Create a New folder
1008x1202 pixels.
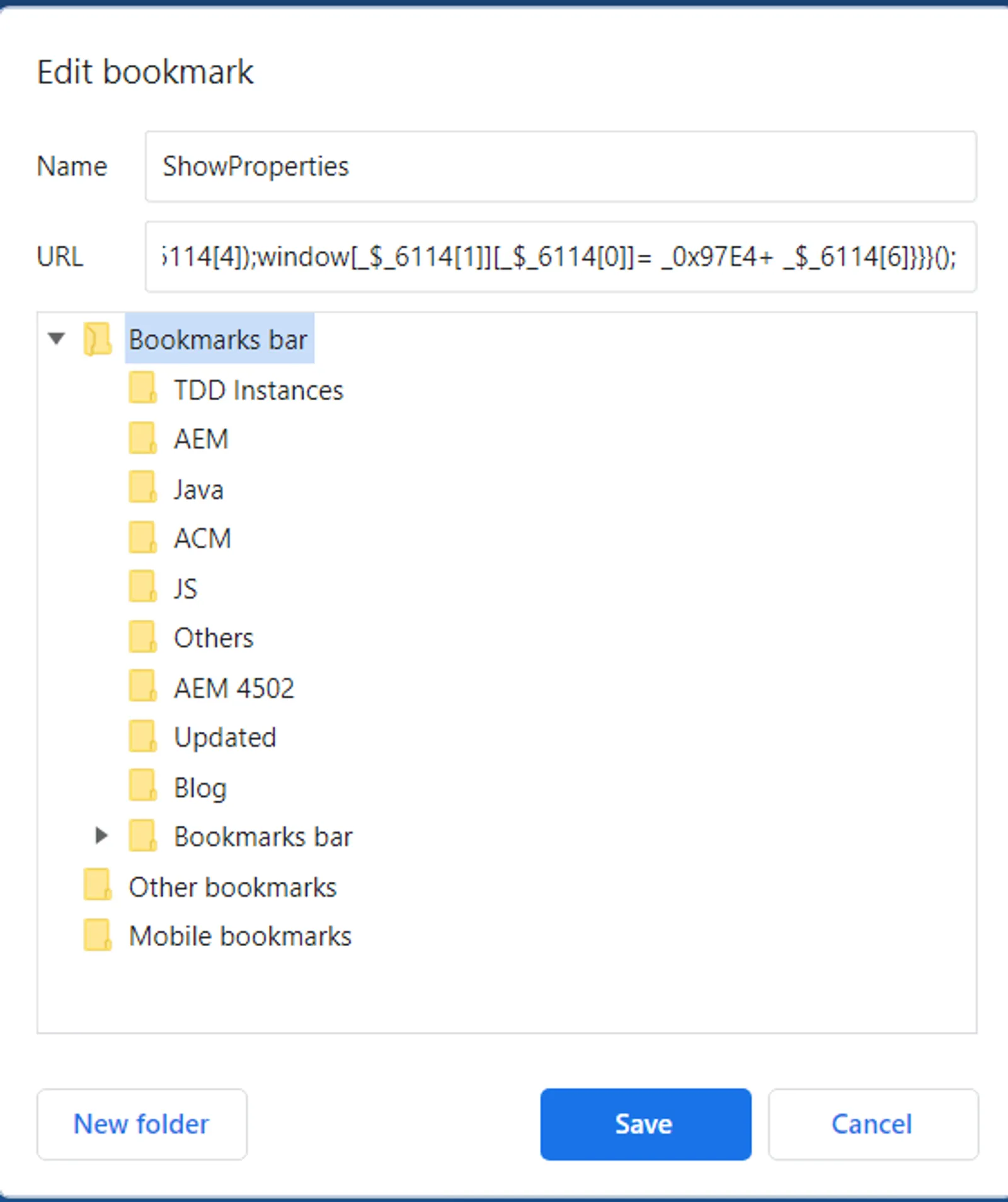point(142,1124)
